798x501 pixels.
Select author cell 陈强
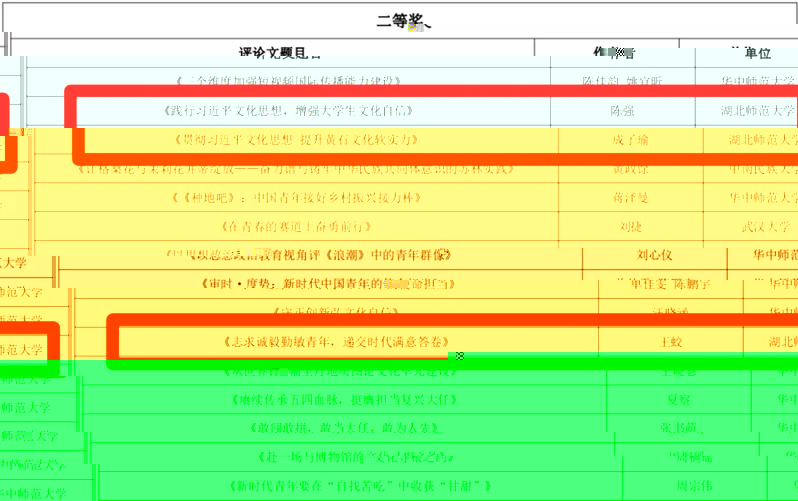(622, 110)
